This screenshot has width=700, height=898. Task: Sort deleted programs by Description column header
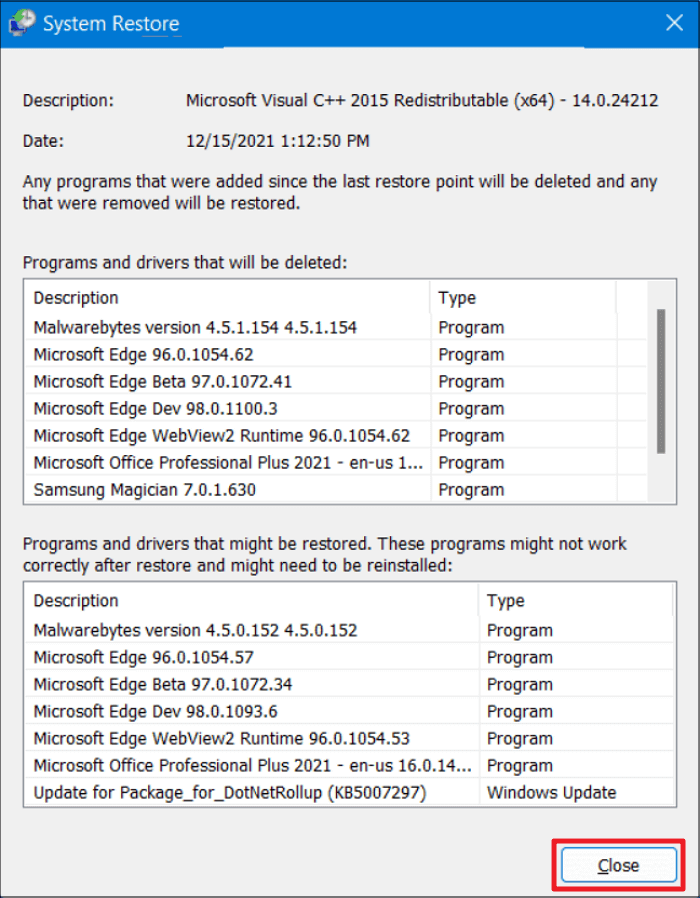point(230,298)
